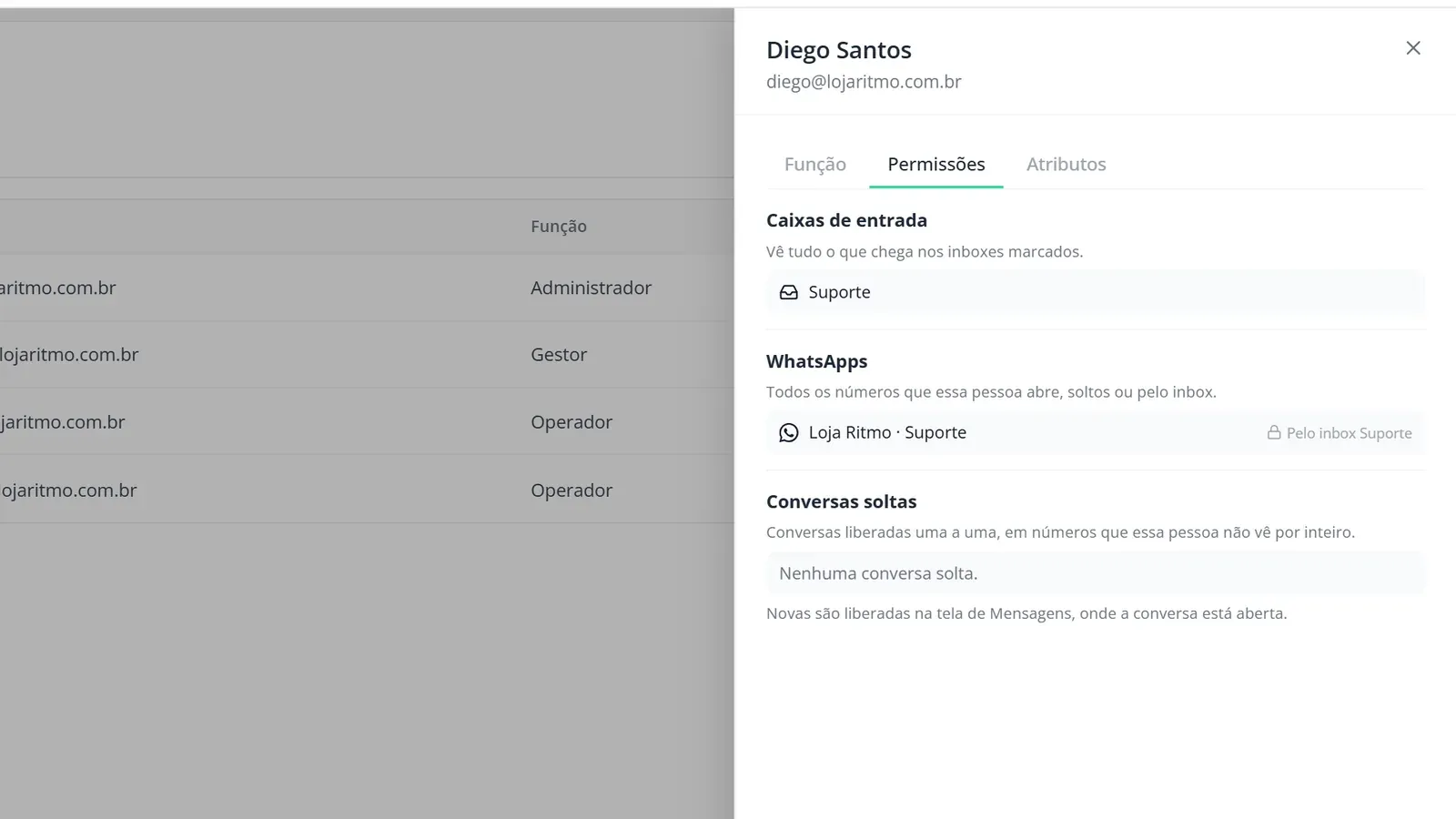Viewport: 1456px width, 819px height.
Task: Click the Loja Ritmo · Suporte number row
Action: [x=1096, y=433]
